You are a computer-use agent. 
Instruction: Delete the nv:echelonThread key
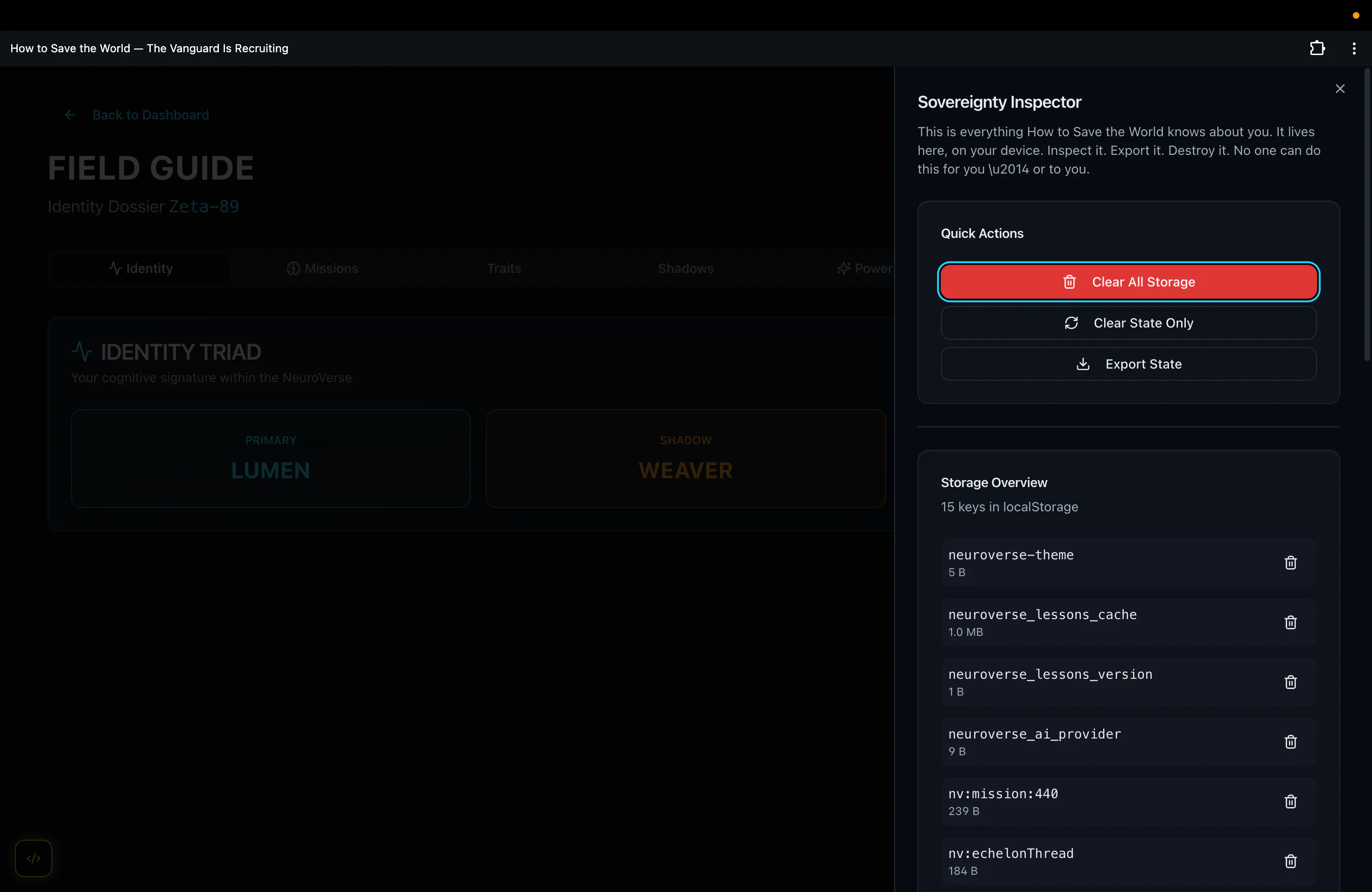pyautogui.click(x=1290, y=861)
